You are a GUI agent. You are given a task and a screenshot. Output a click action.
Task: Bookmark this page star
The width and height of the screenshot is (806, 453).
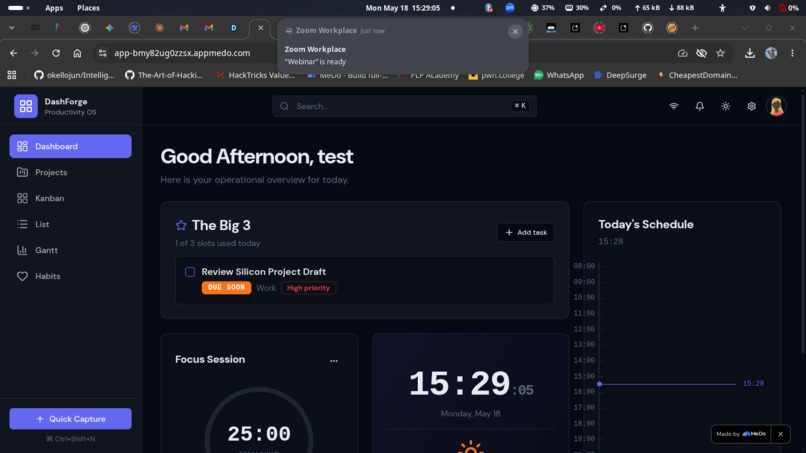[x=720, y=53]
